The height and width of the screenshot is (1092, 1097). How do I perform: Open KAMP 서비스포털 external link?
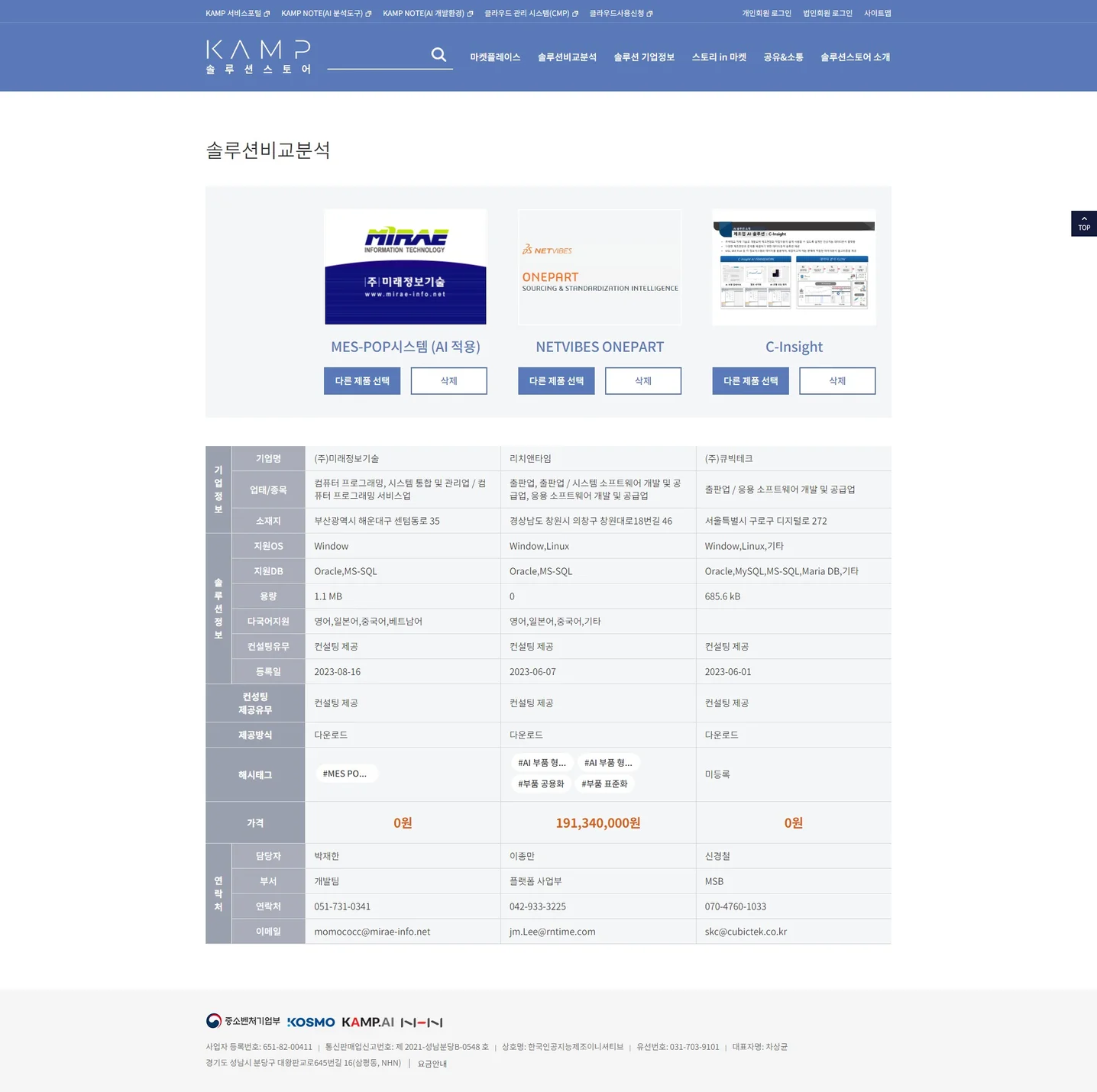pyautogui.click(x=238, y=13)
